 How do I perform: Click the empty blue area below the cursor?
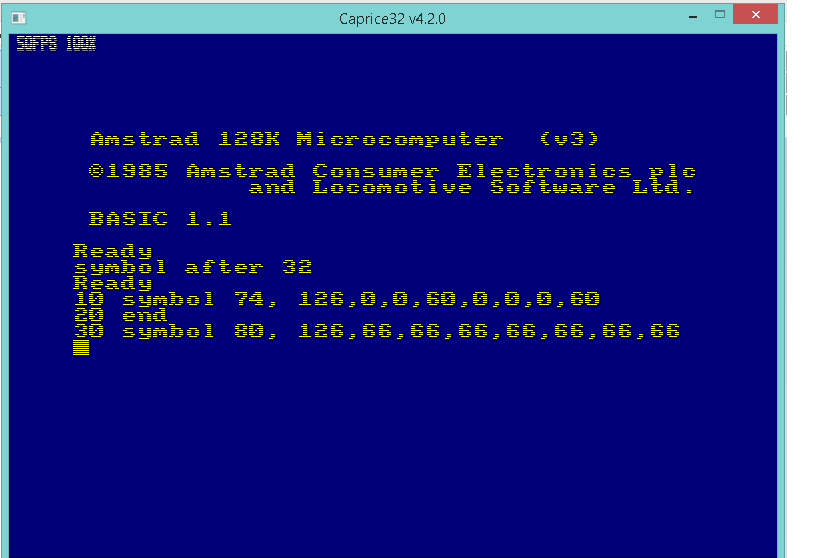click(392, 455)
